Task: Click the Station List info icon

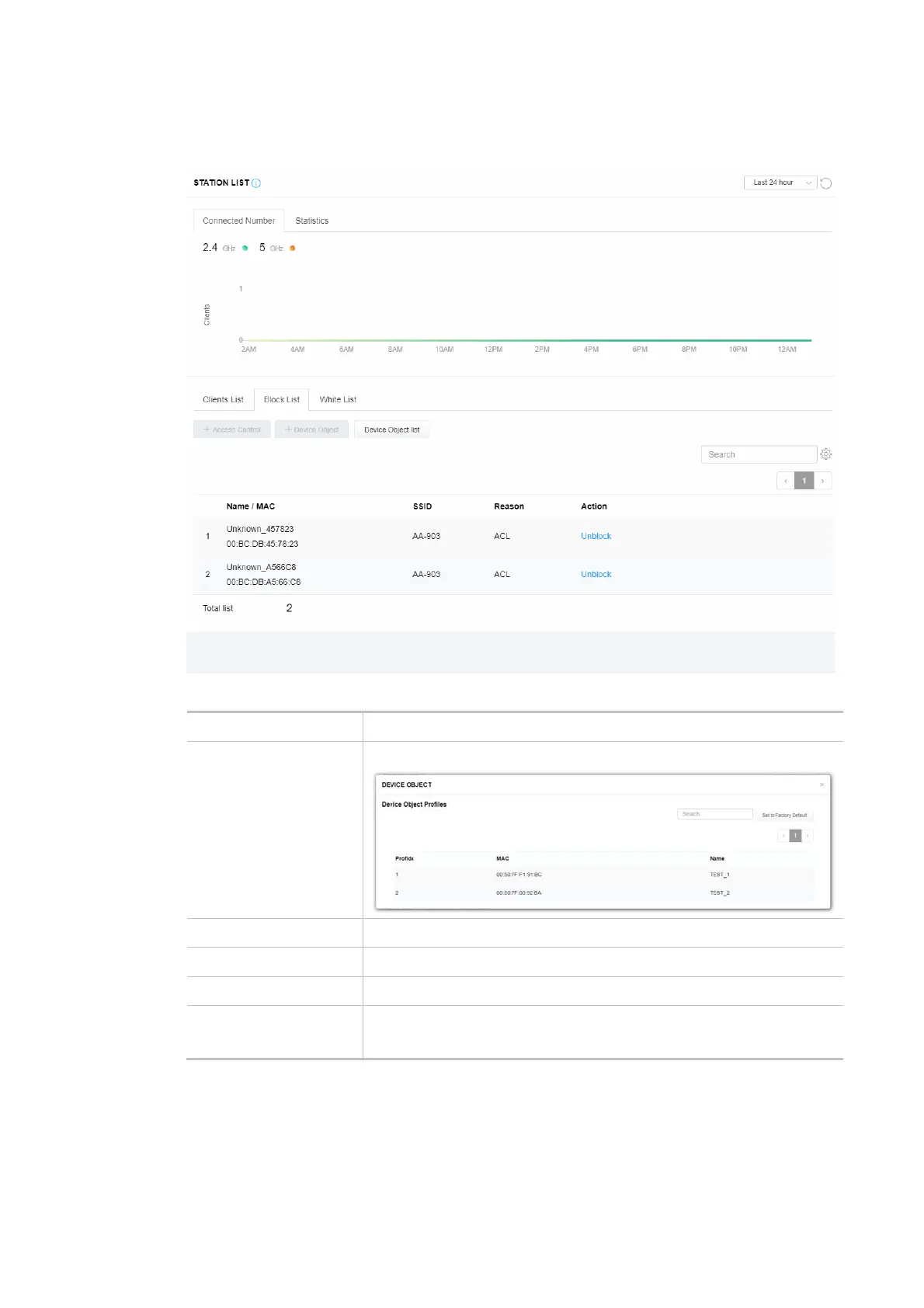Action: click(x=256, y=183)
